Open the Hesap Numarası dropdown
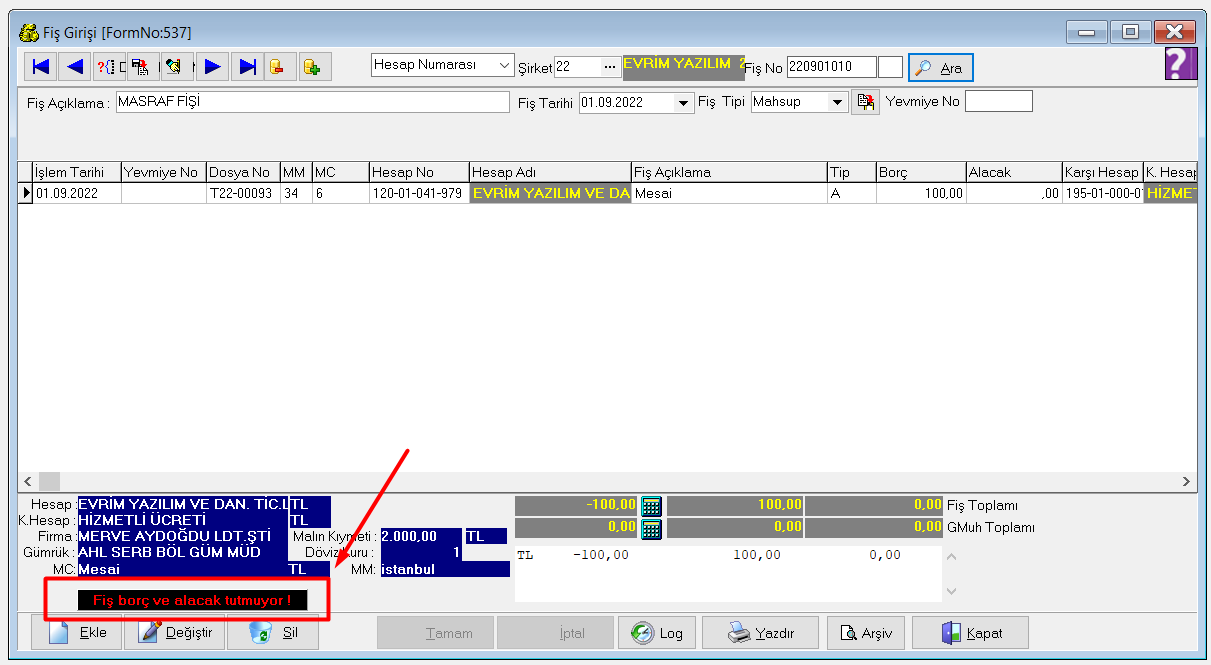1211x665 pixels. (443, 66)
